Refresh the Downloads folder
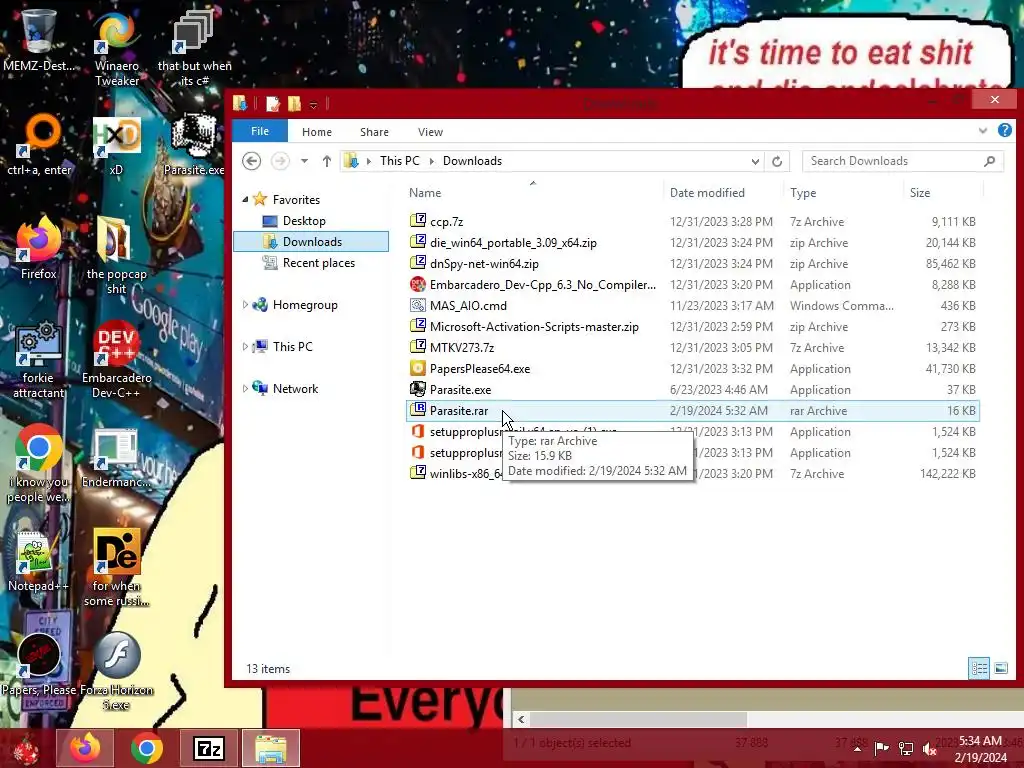The image size is (1024, 768). 777,161
